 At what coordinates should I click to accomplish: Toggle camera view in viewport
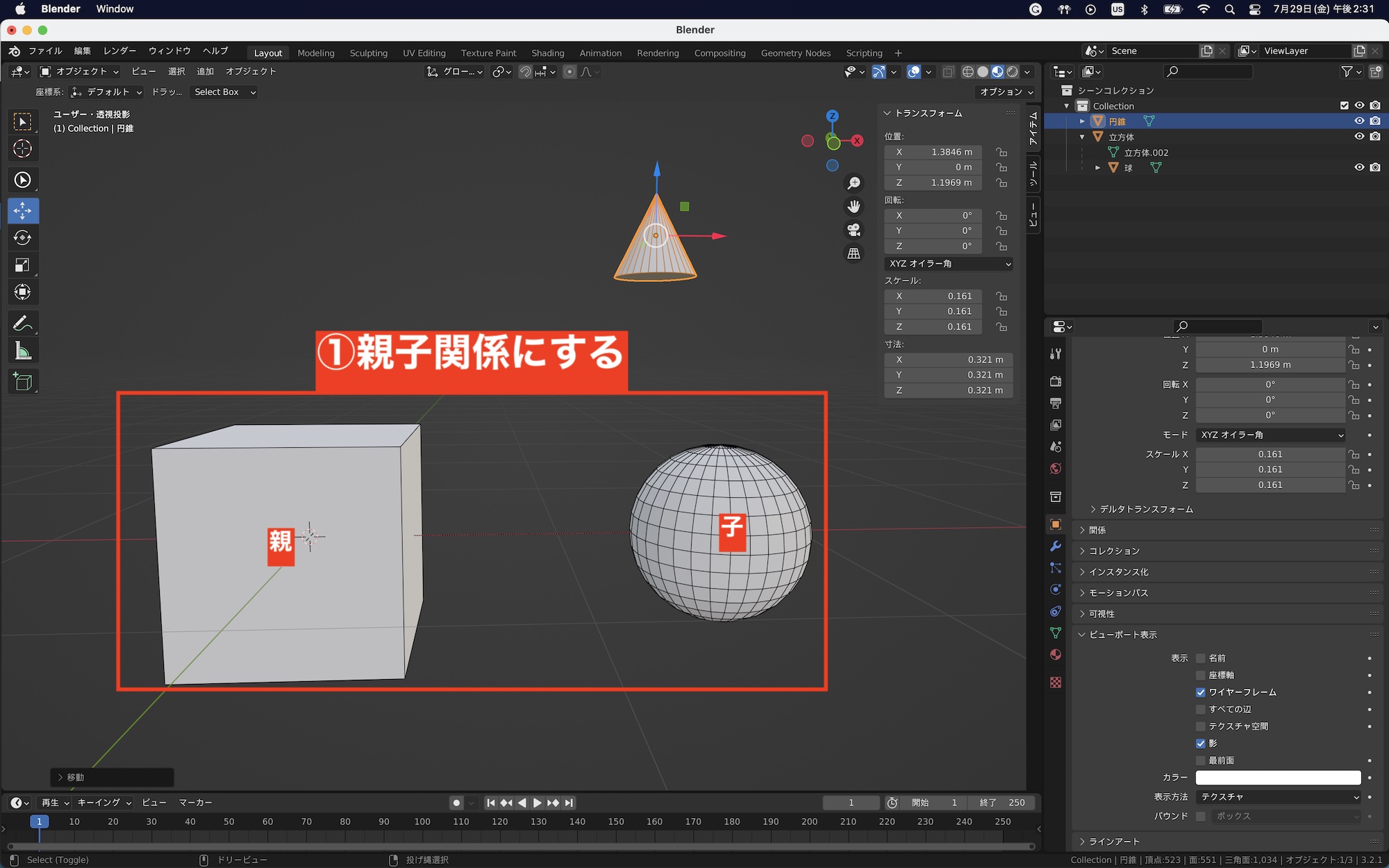coord(854,230)
